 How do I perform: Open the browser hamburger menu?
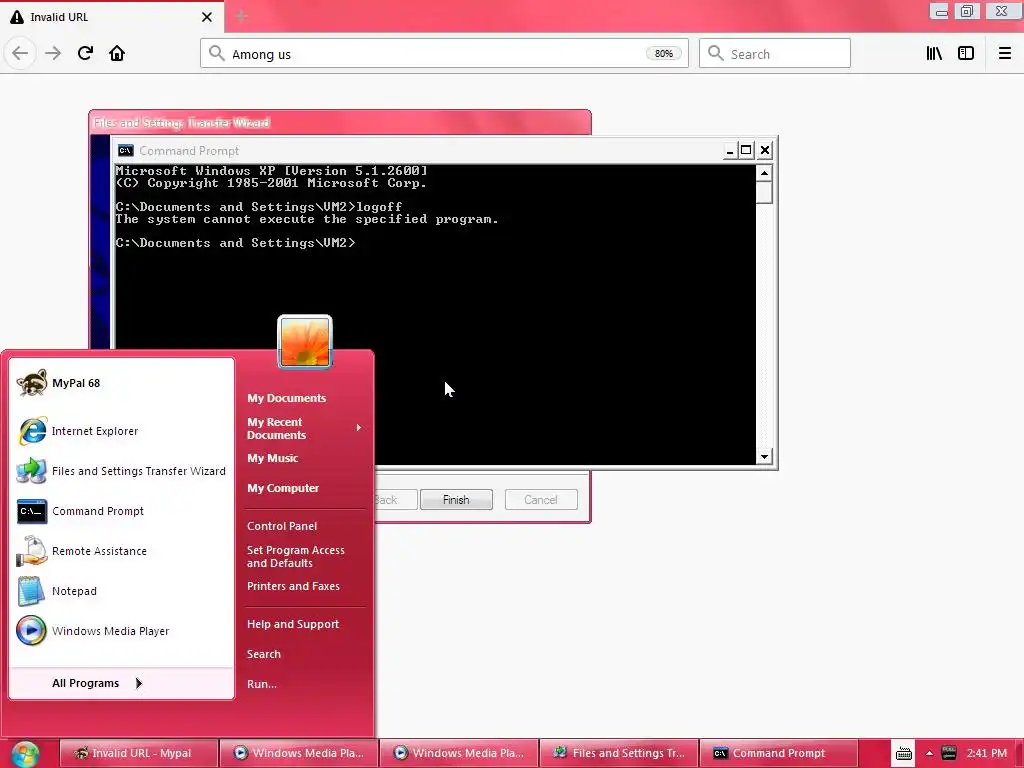pyautogui.click(x=1004, y=53)
